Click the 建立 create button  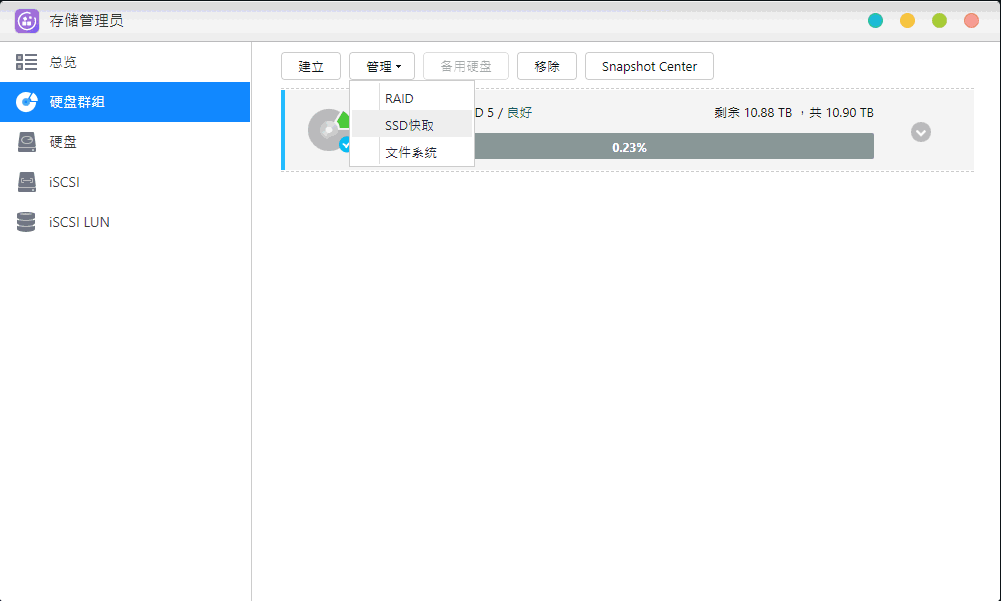(310, 66)
